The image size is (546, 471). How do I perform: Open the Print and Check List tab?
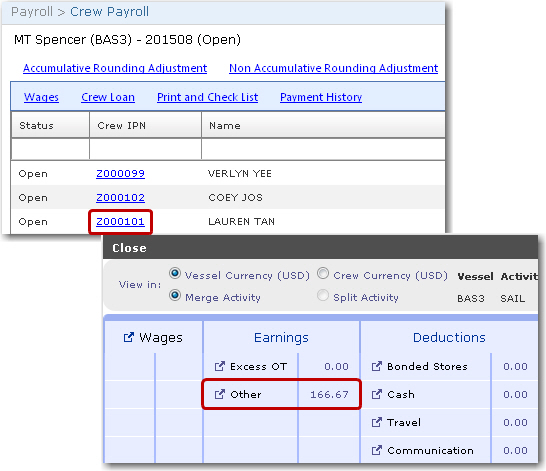(208, 97)
